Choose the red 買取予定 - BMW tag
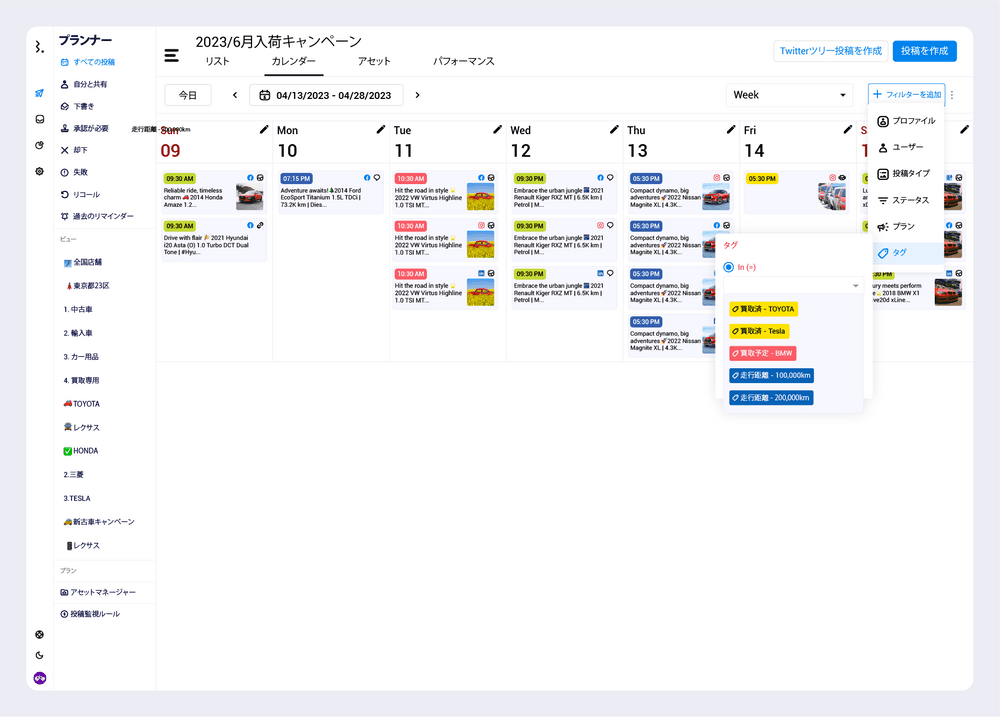The image size is (1000, 717). pyautogui.click(x=762, y=354)
